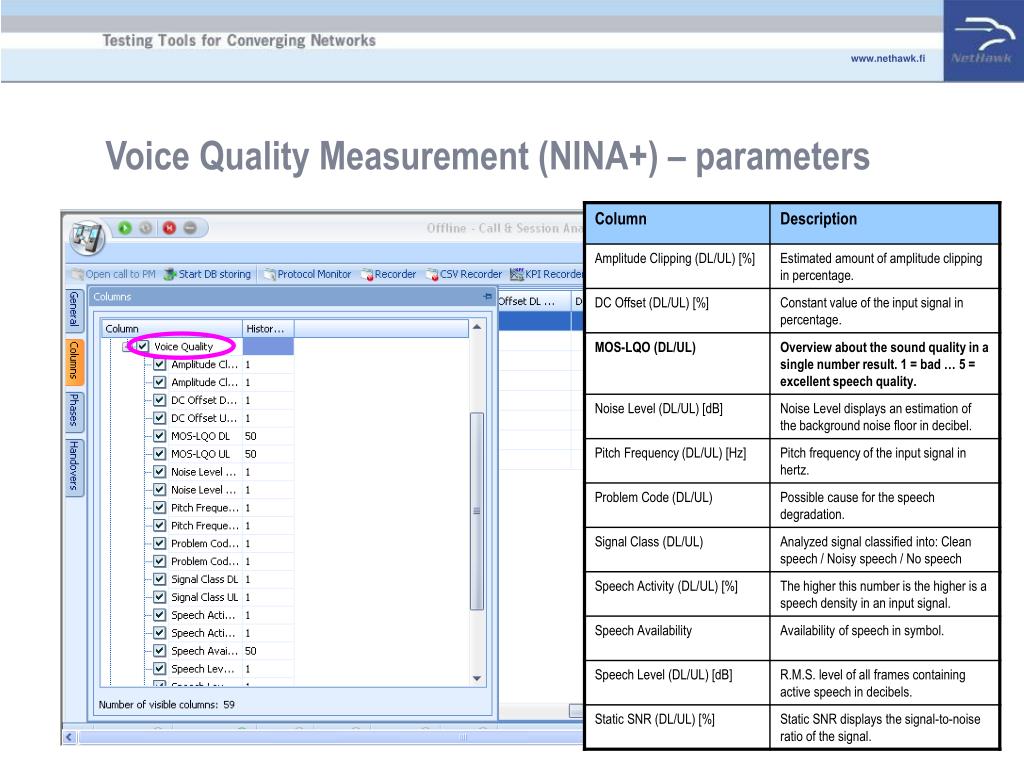Click the Call & Session Analyzer application logo
The image size is (1024, 768).
(x=88, y=236)
